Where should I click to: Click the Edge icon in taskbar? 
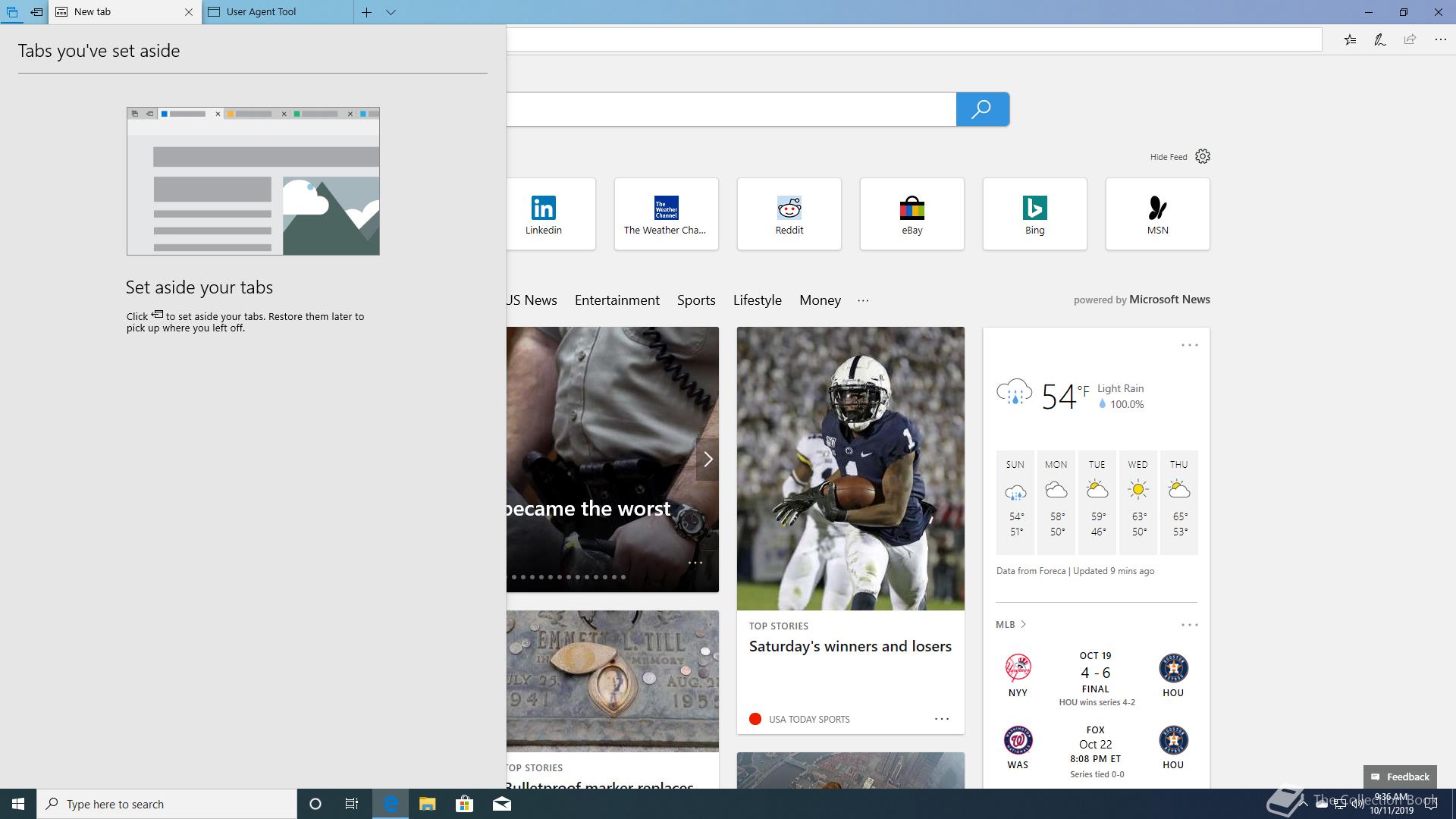coord(391,804)
